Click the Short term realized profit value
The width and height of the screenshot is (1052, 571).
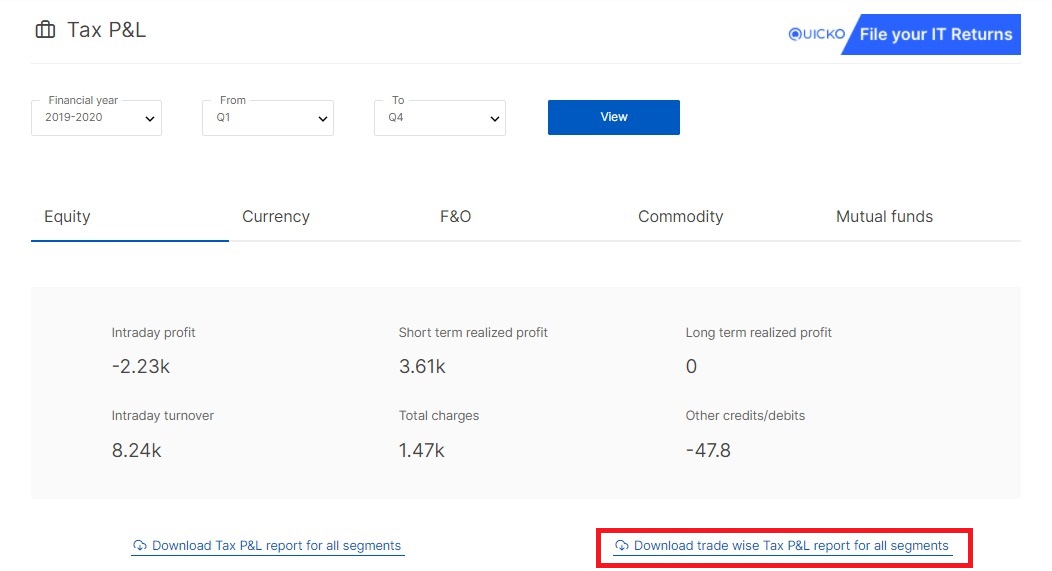point(422,366)
